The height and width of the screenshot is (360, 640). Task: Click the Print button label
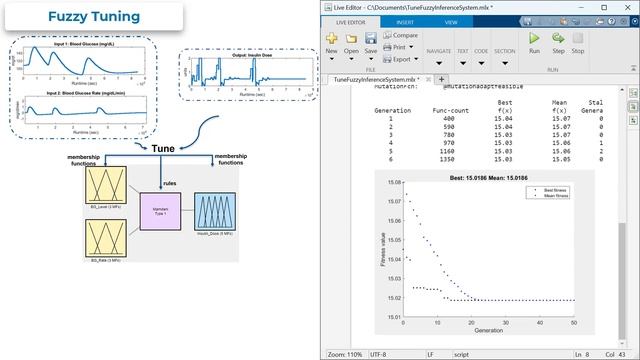click(x=399, y=47)
